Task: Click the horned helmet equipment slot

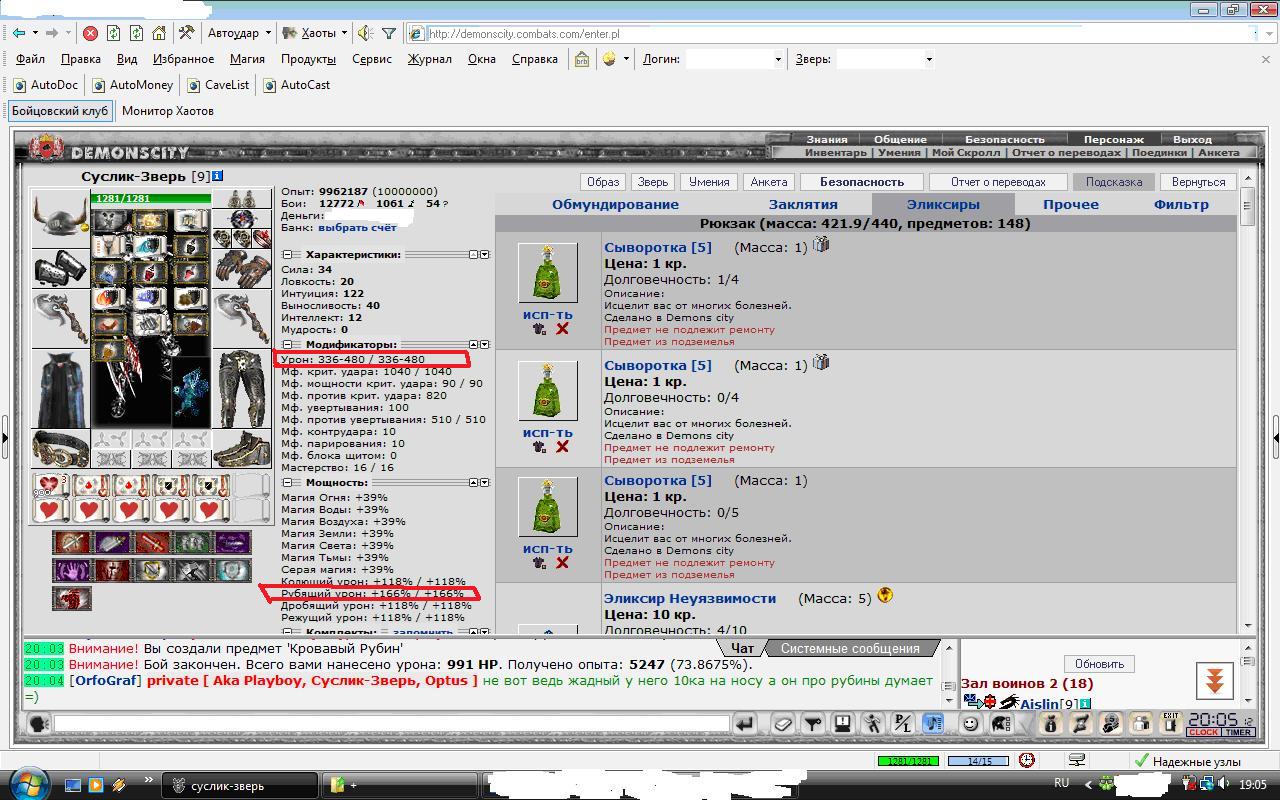Action: (x=60, y=217)
